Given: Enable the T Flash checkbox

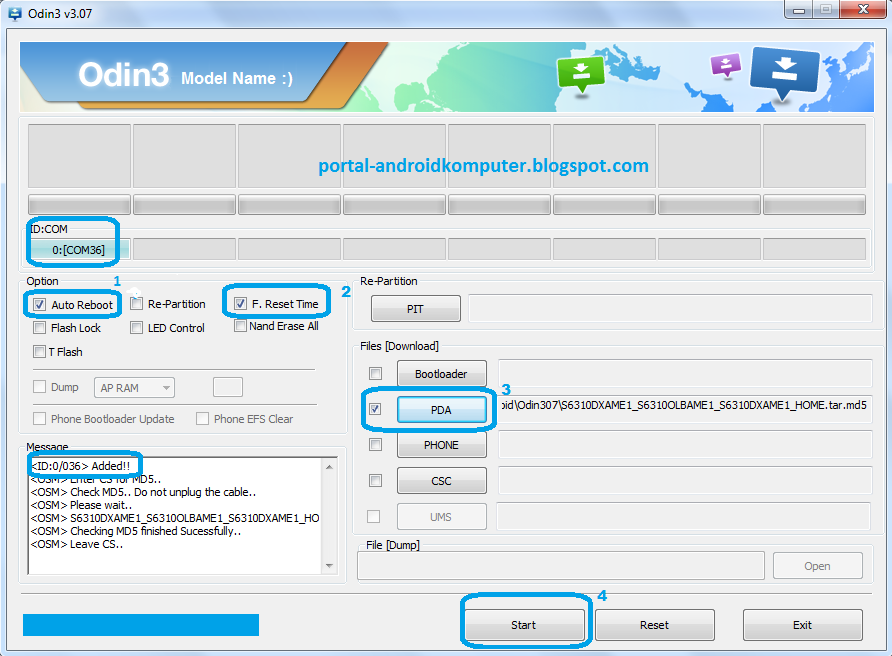Looking at the screenshot, I should [39, 352].
